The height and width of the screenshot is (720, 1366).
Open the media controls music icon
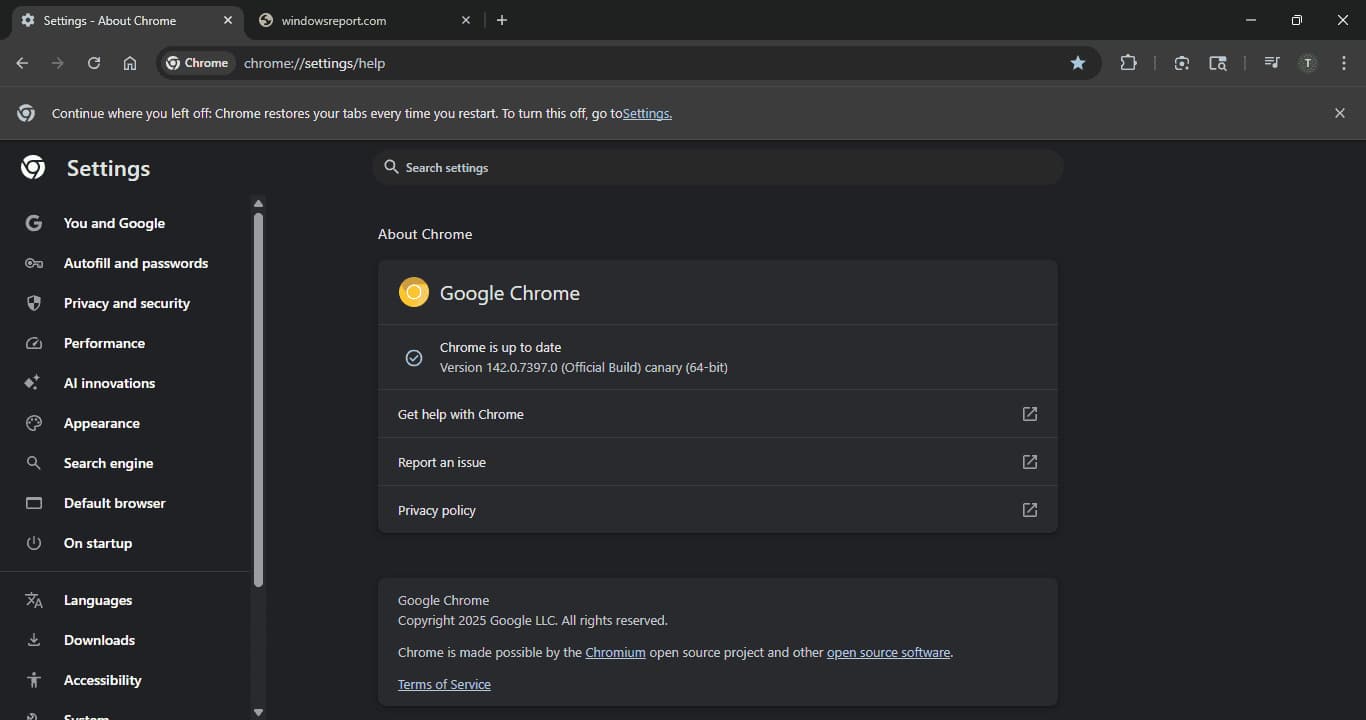point(1271,63)
